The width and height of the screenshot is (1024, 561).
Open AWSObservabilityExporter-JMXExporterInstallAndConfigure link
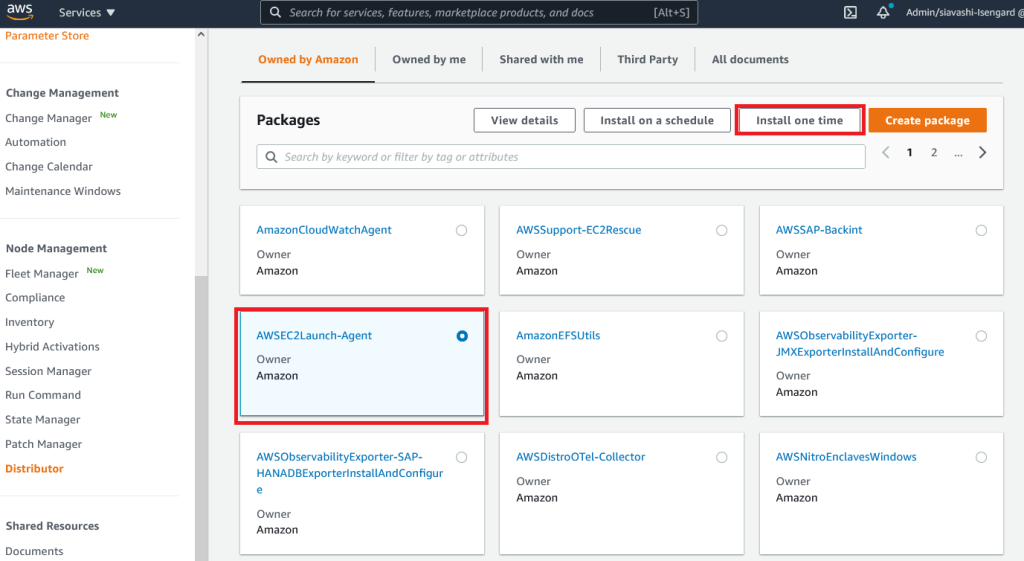pos(859,344)
